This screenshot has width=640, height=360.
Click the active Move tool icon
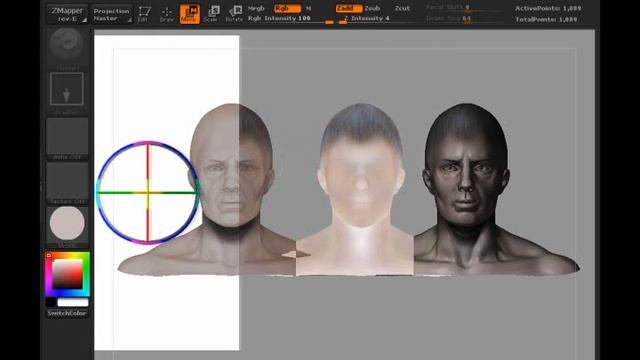[x=190, y=14]
